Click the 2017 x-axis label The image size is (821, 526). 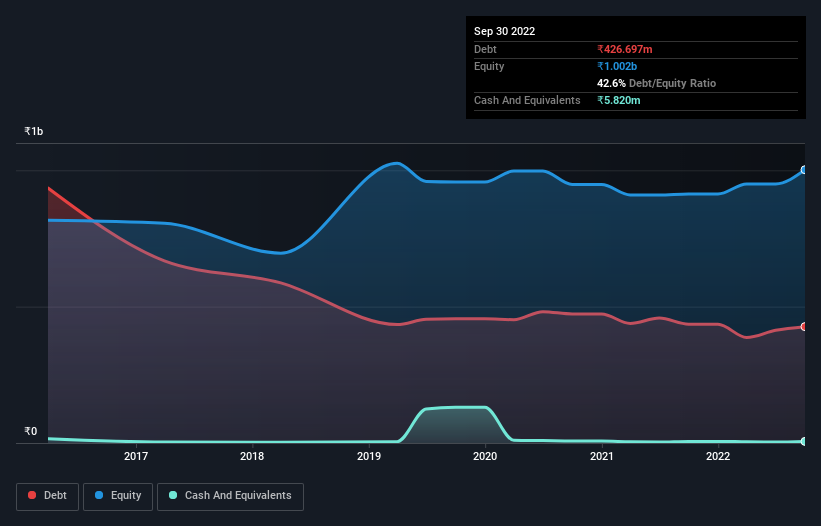point(136,456)
